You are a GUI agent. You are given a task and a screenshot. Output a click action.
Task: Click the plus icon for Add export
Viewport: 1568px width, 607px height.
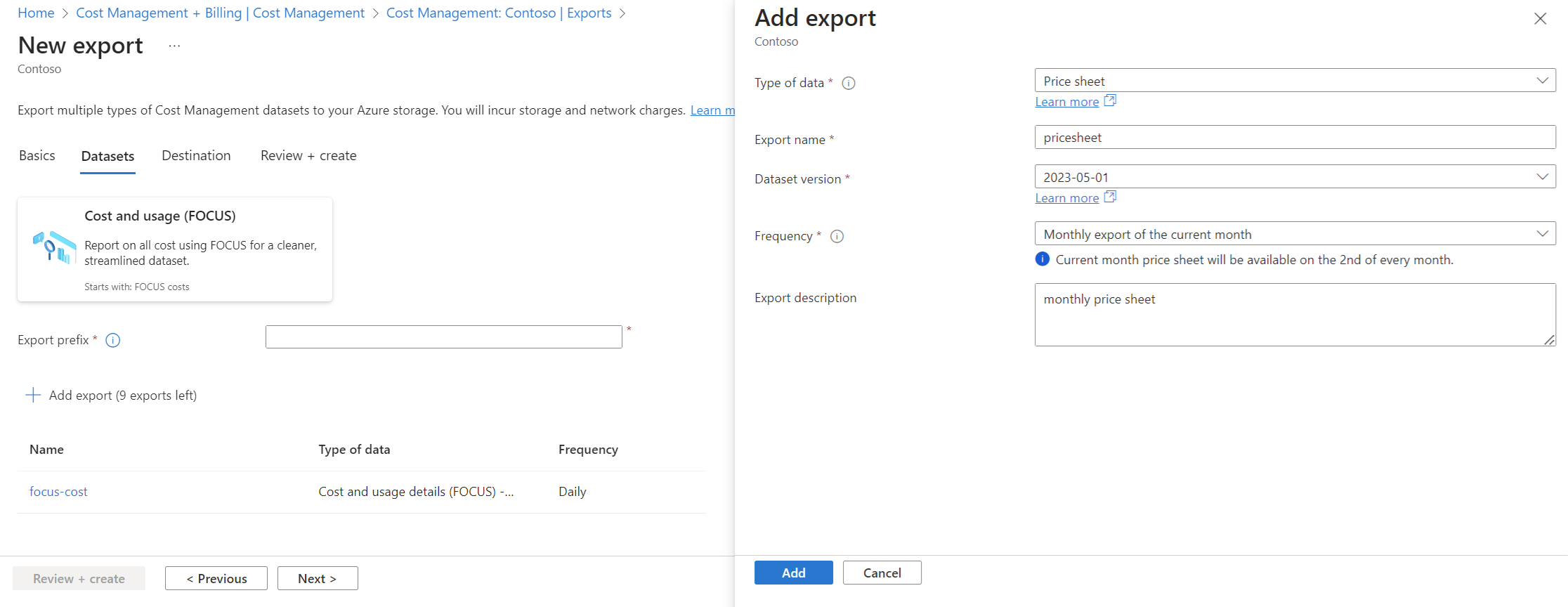33,395
